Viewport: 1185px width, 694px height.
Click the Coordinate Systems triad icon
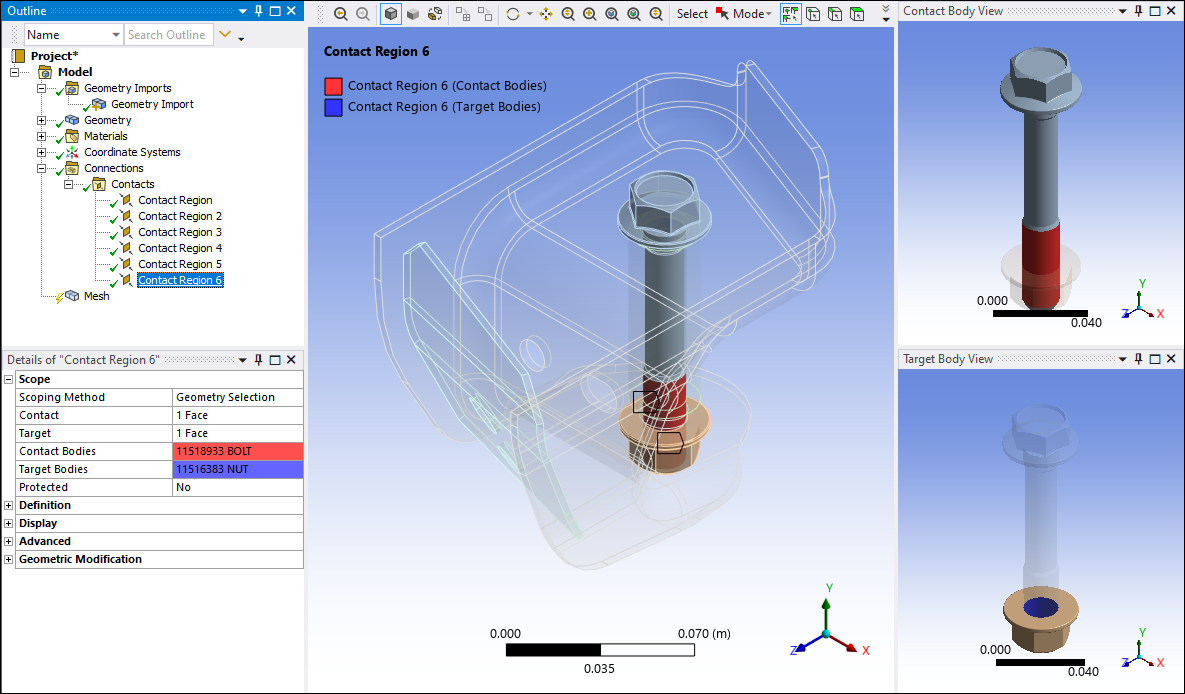pyautogui.click(x=72, y=152)
